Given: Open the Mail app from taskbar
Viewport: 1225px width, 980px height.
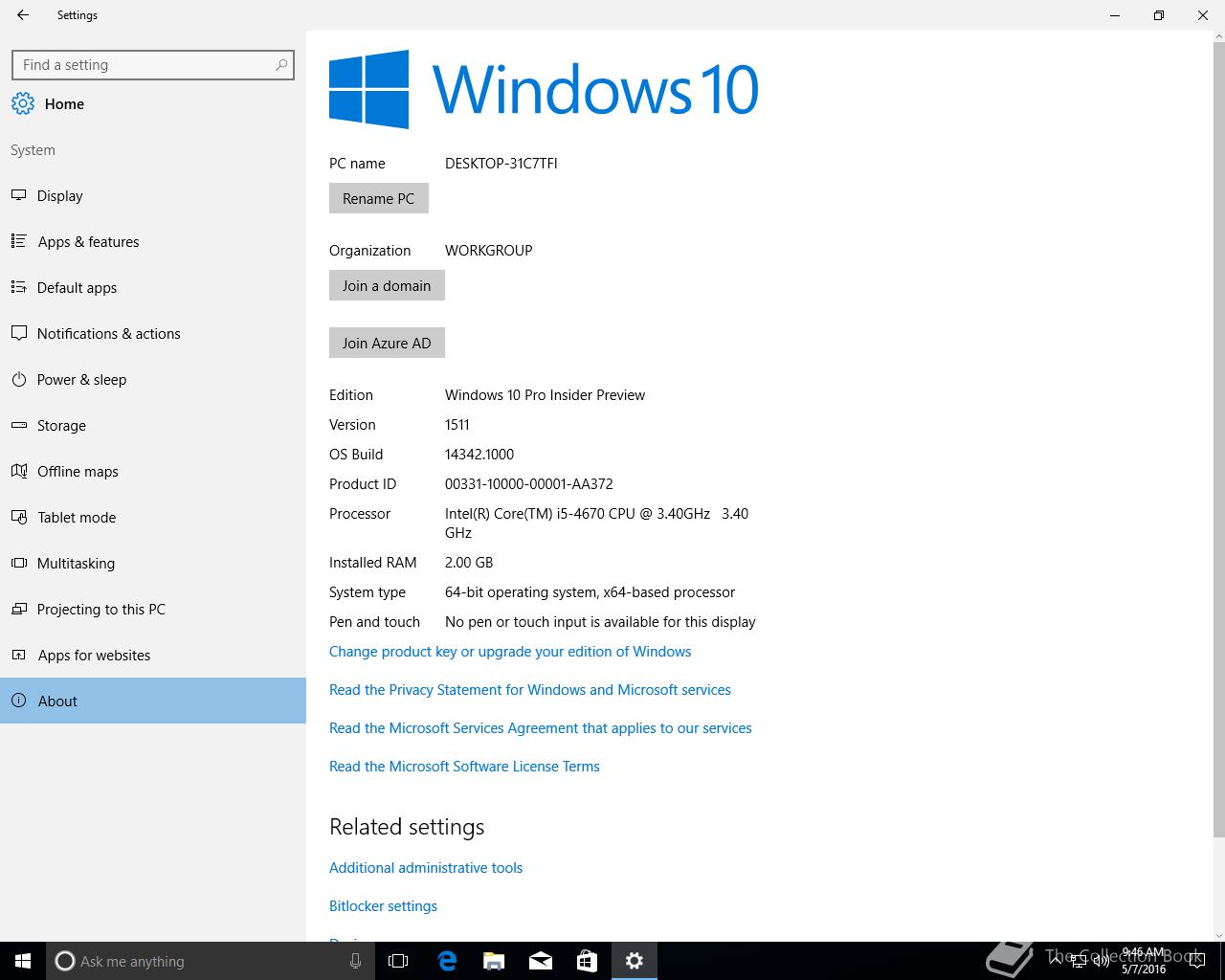Looking at the screenshot, I should point(541,961).
